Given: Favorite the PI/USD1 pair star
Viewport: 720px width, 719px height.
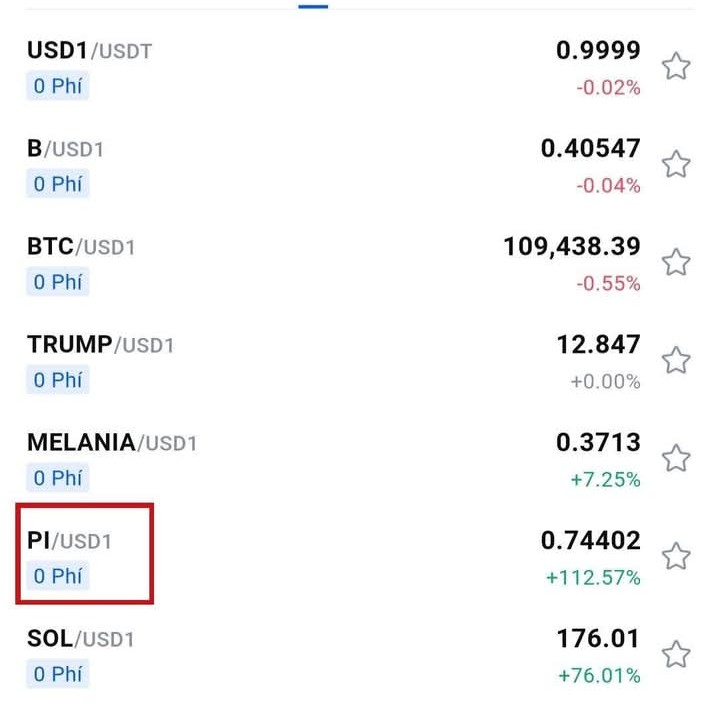Looking at the screenshot, I should (x=677, y=557).
